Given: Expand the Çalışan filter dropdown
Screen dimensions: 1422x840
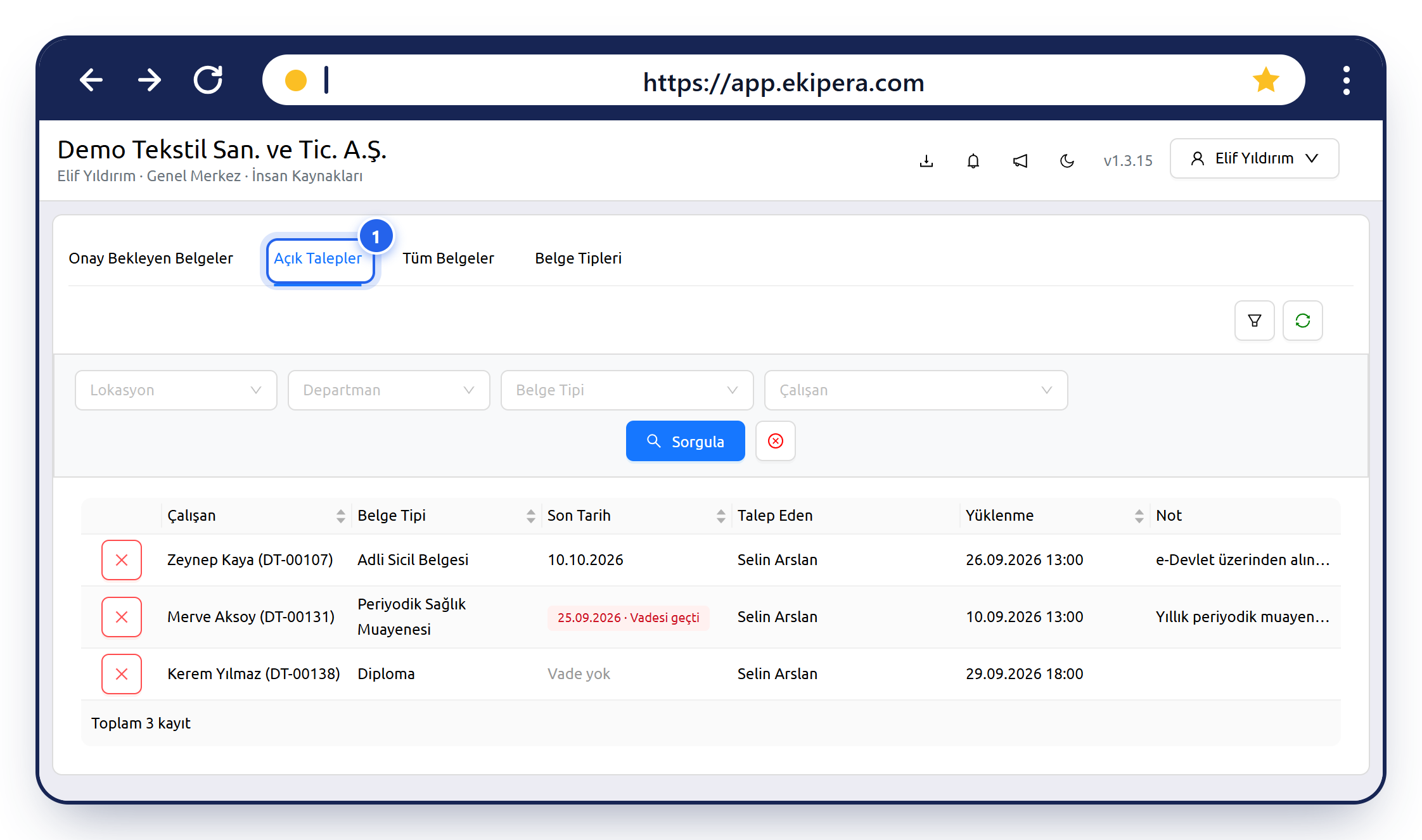Looking at the screenshot, I should [916, 390].
